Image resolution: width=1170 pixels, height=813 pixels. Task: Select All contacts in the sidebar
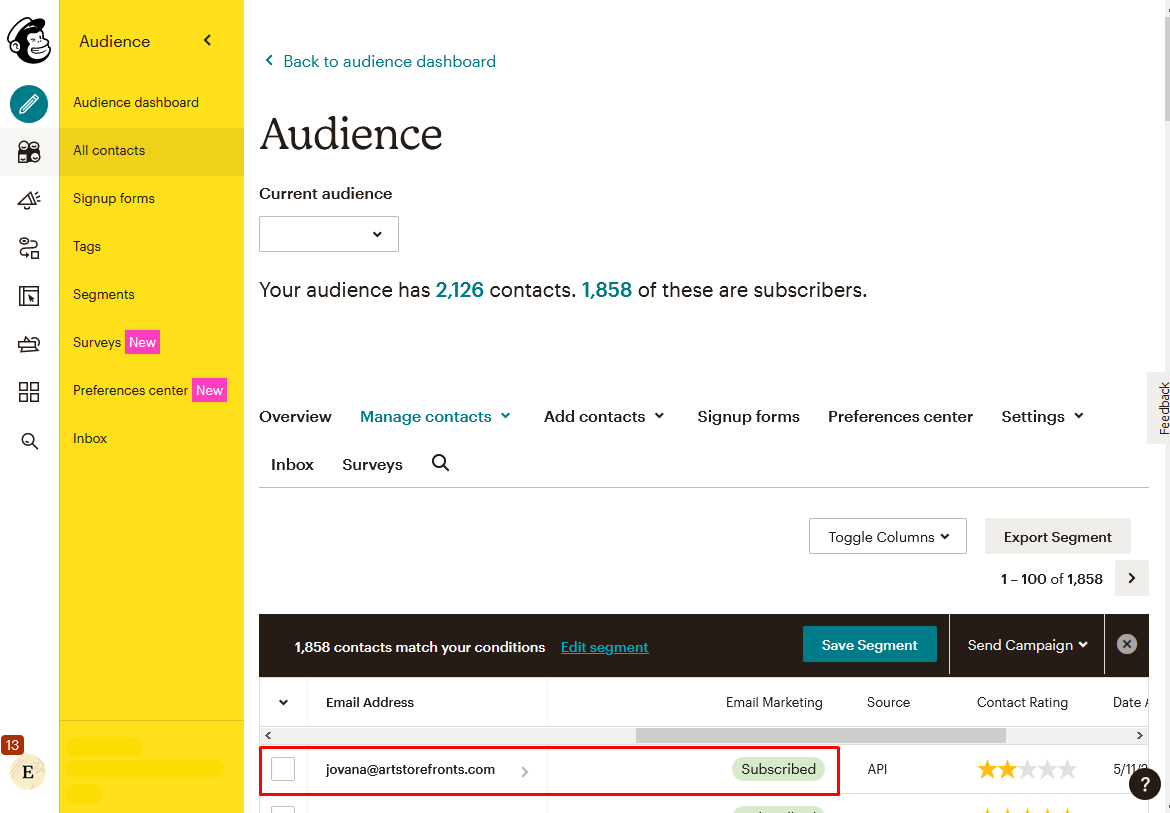pos(151,150)
